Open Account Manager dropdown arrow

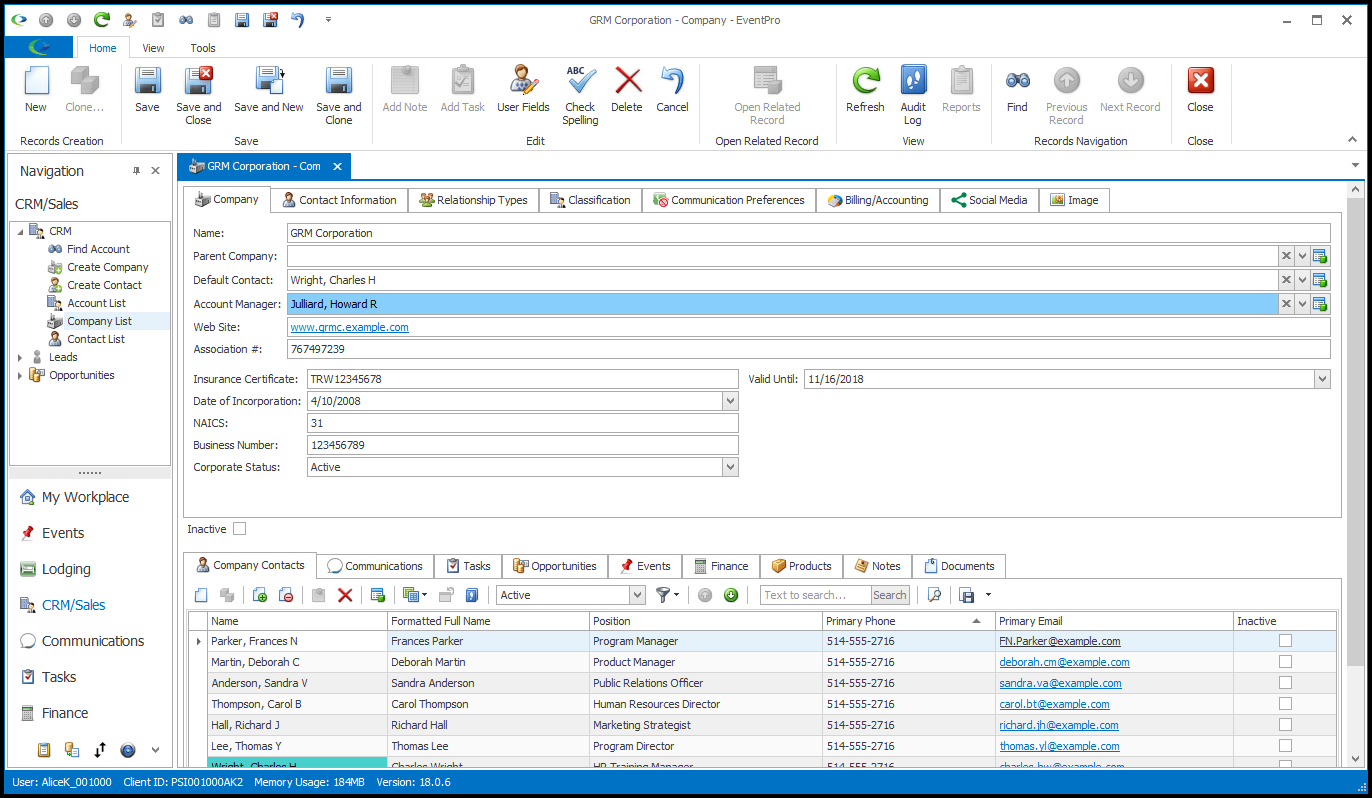[1302, 304]
